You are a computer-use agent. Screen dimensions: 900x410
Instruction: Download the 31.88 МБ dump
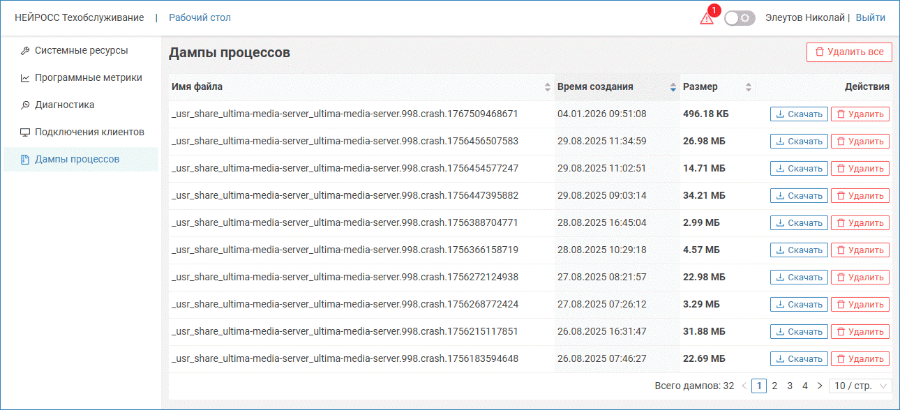pyautogui.click(x=799, y=331)
